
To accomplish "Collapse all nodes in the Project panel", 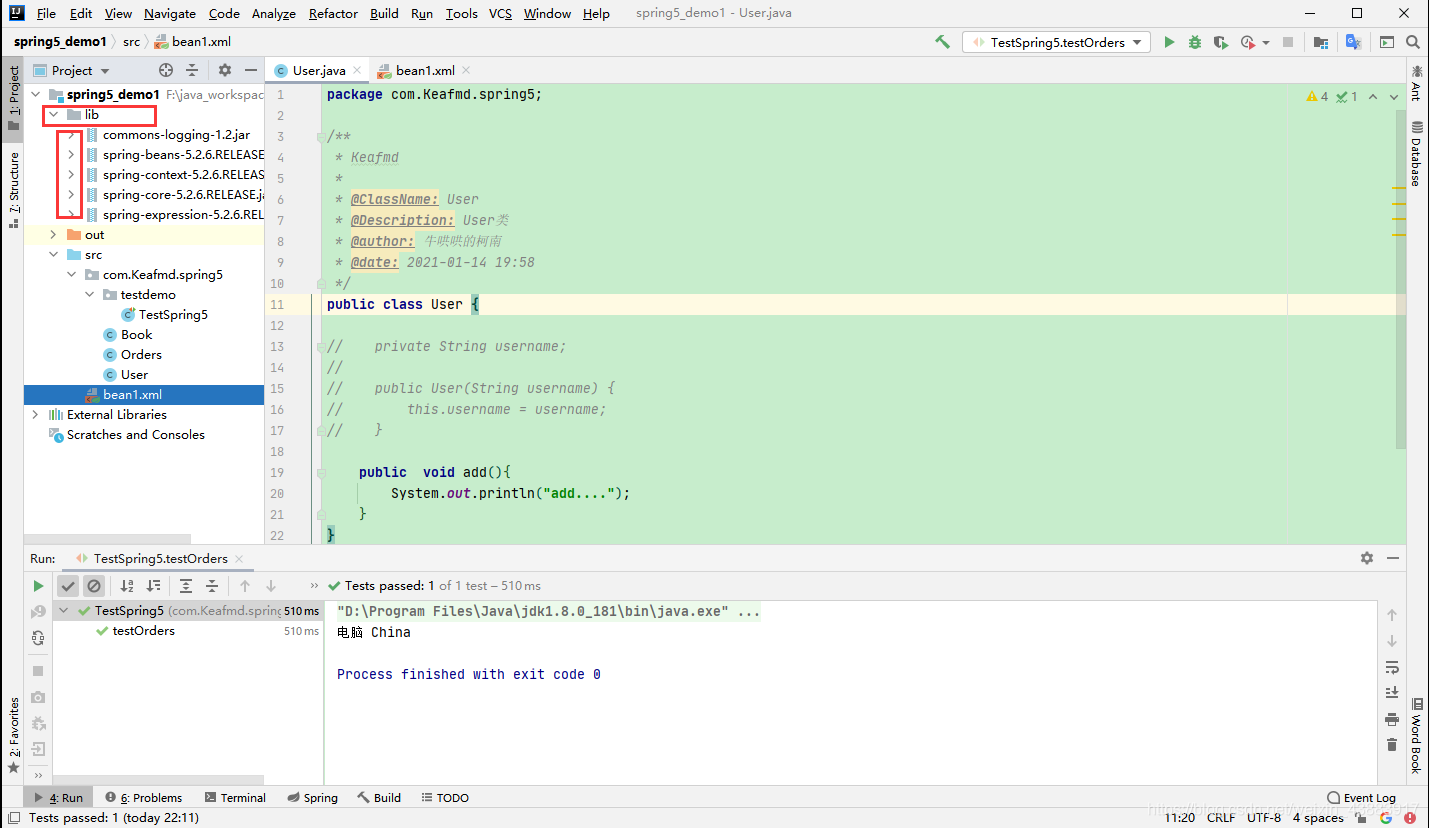I will (x=192, y=70).
